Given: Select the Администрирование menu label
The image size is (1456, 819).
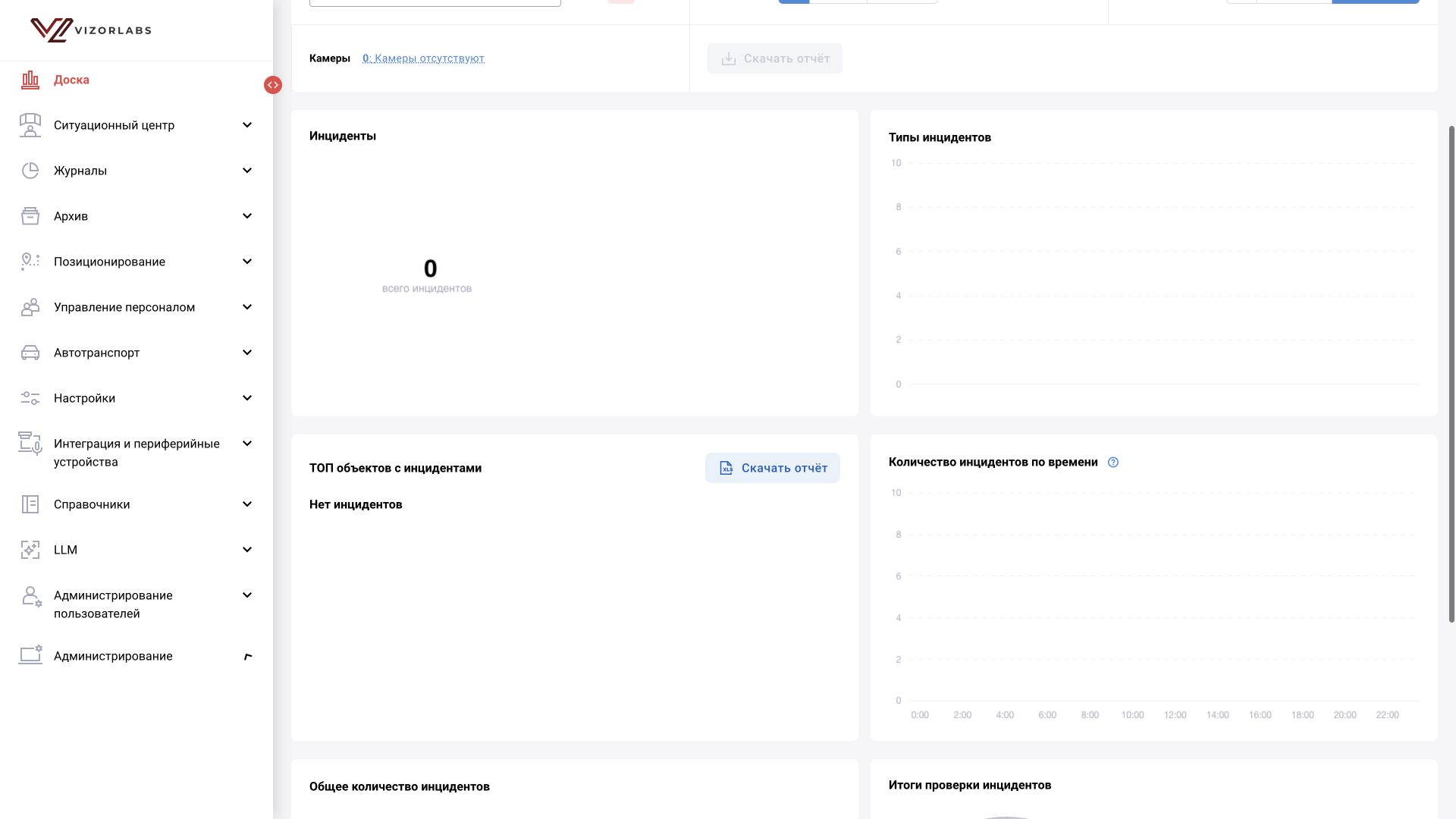Looking at the screenshot, I should point(113,656).
